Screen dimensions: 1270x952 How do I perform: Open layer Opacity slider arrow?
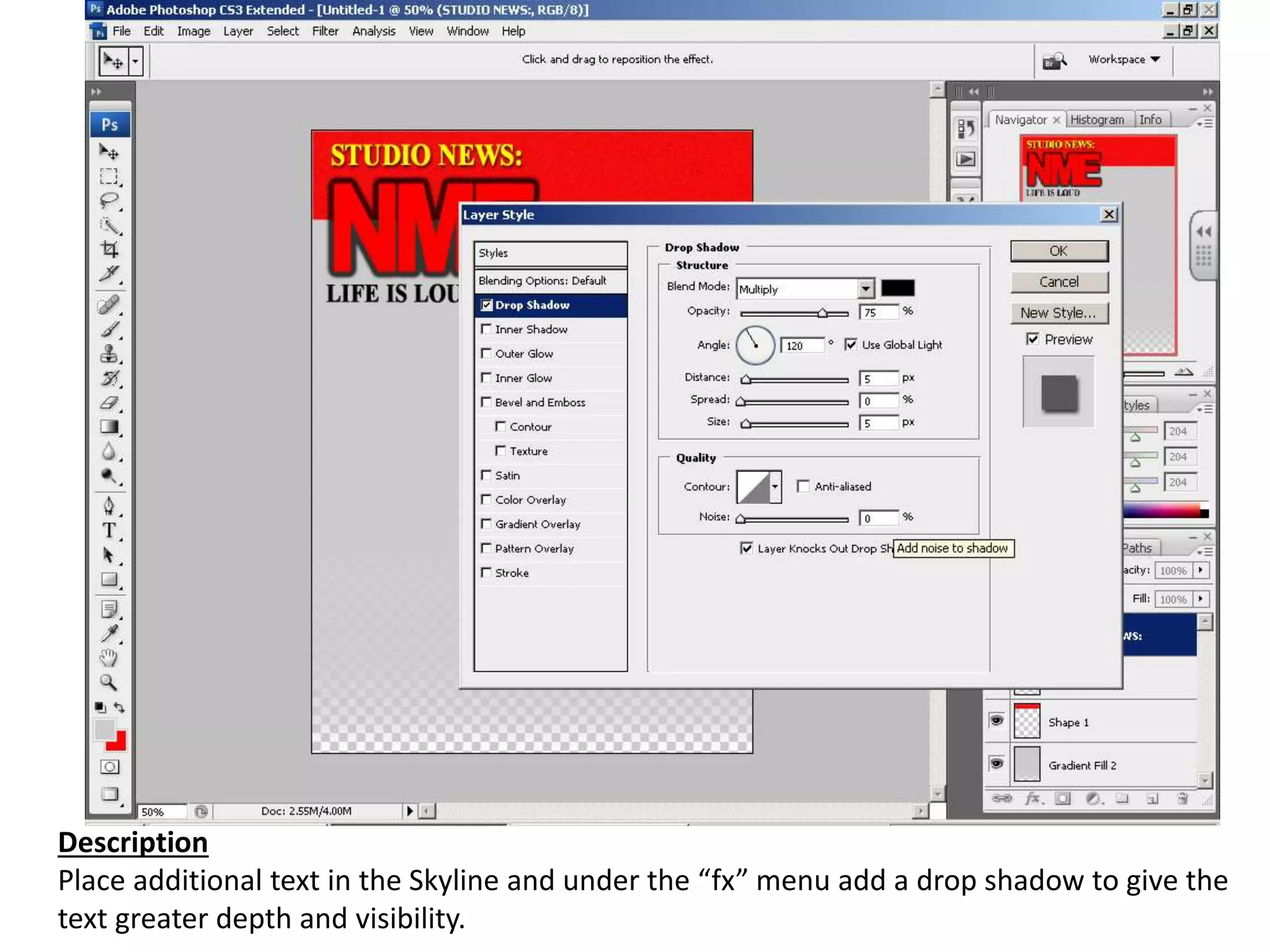click(x=1201, y=570)
